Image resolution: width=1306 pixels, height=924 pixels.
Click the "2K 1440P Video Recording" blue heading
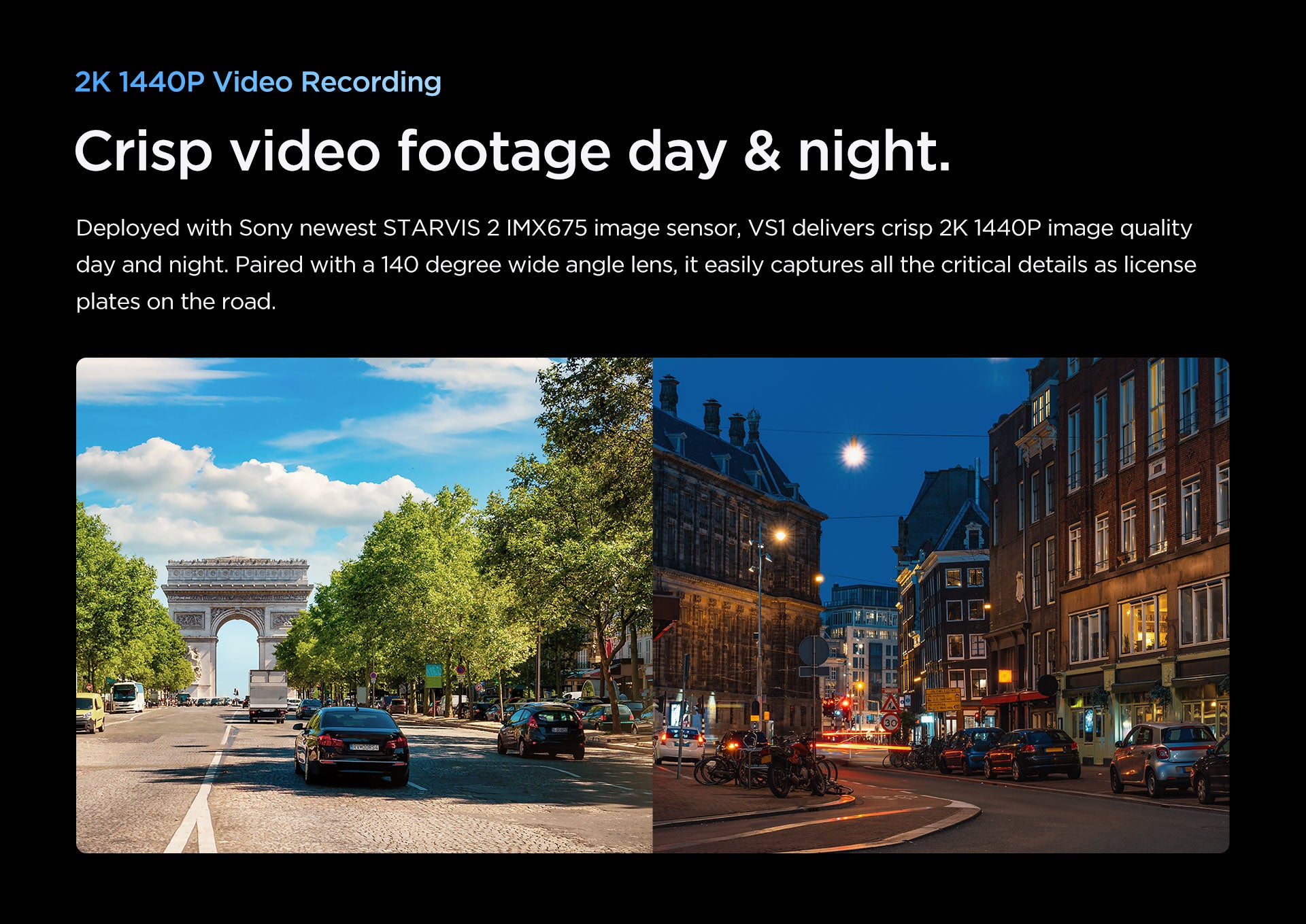point(258,82)
